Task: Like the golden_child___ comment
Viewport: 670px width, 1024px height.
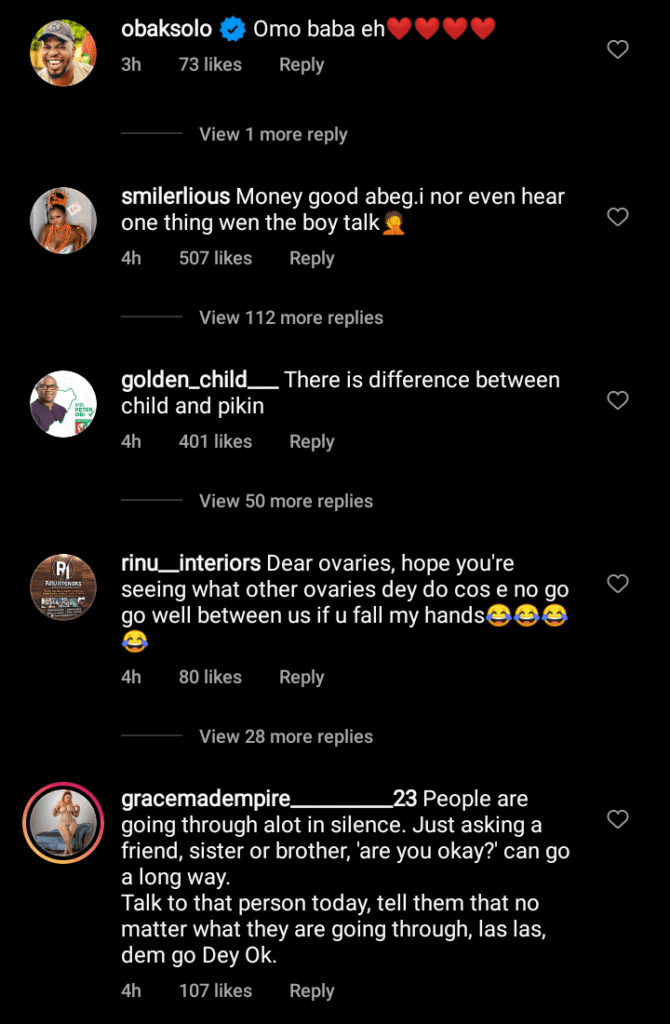Action: click(618, 400)
